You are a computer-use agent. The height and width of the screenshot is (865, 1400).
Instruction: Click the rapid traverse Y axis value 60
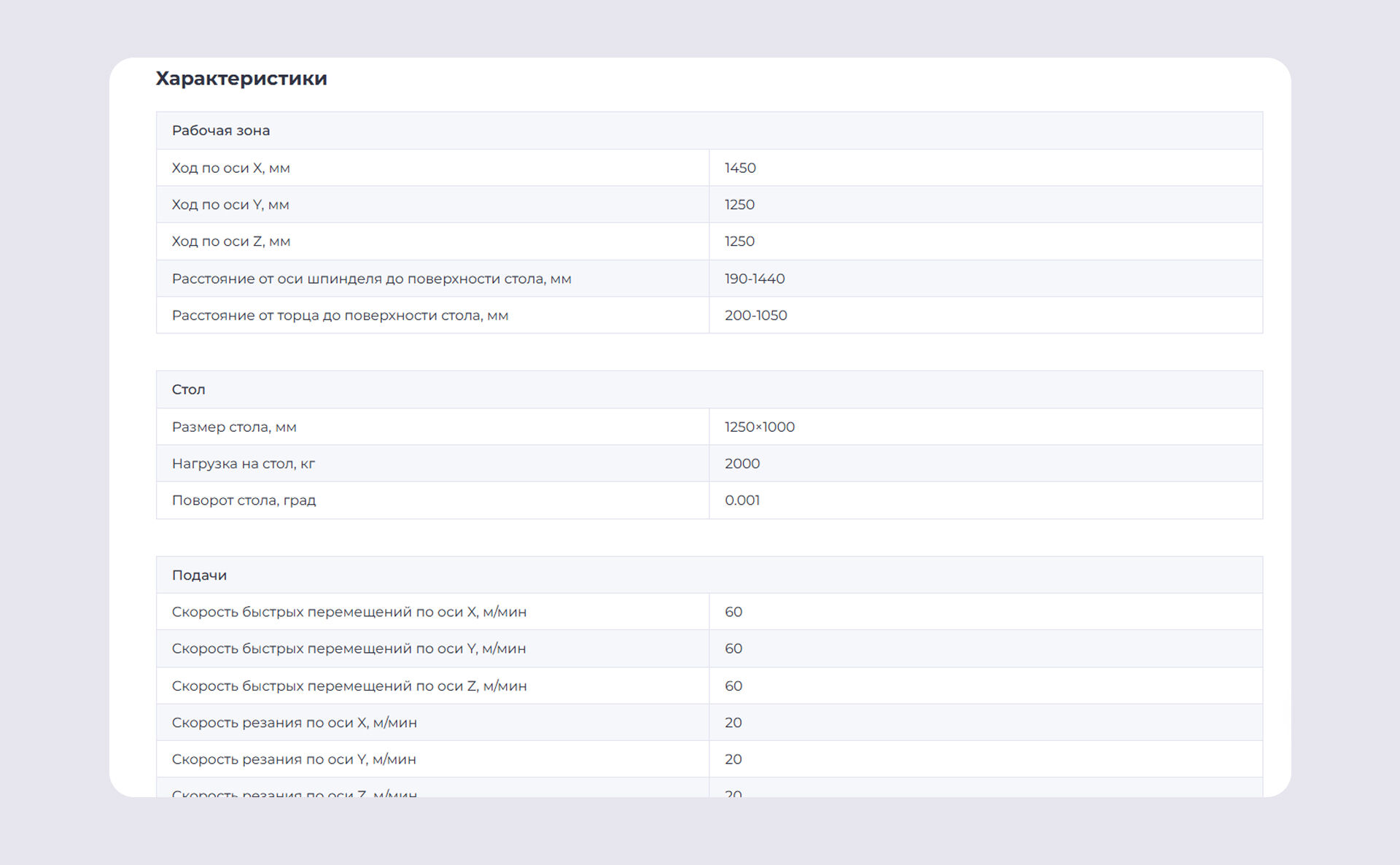tap(734, 648)
